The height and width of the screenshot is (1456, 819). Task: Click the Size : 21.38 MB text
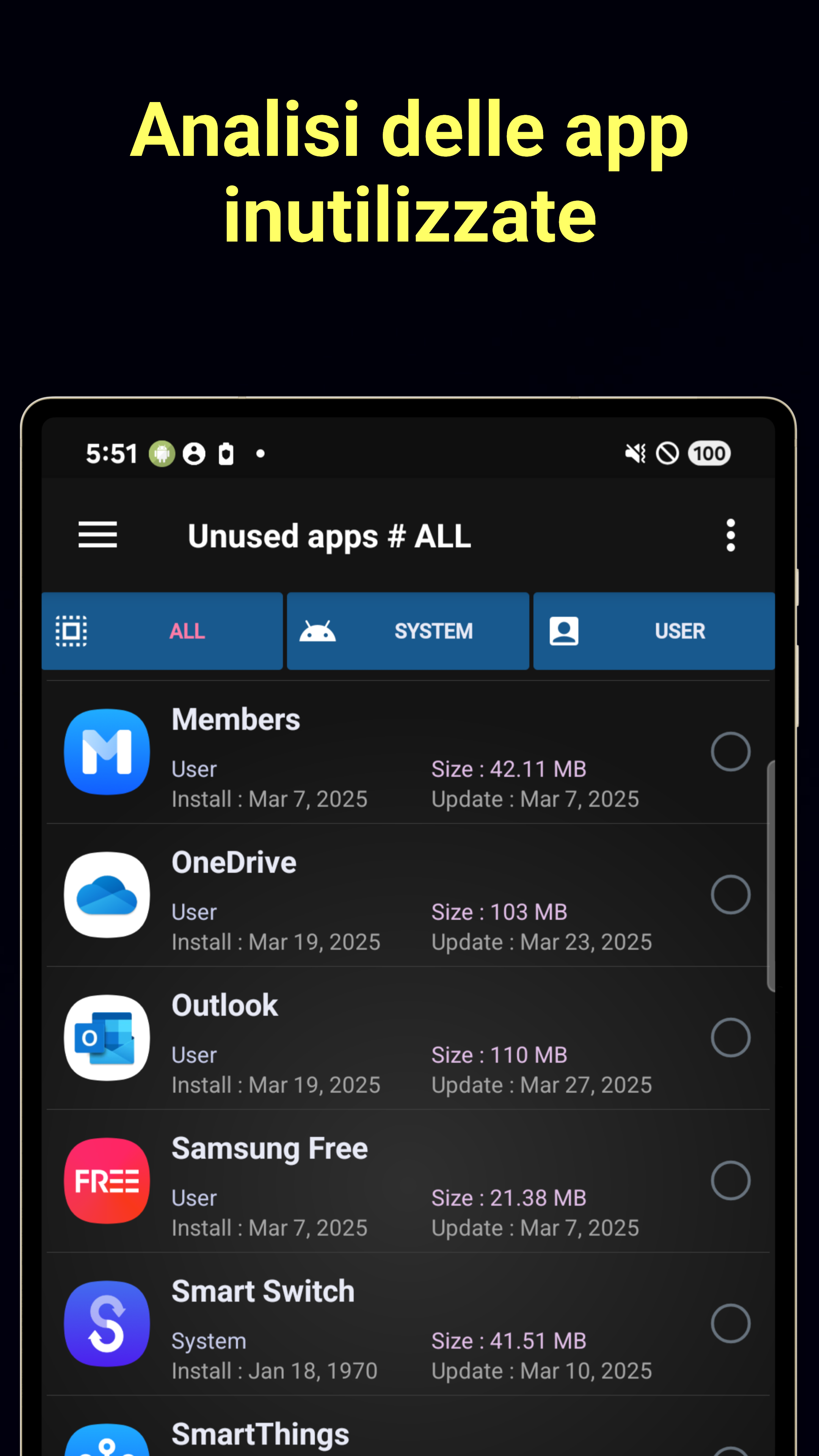pyautogui.click(x=509, y=1198)
